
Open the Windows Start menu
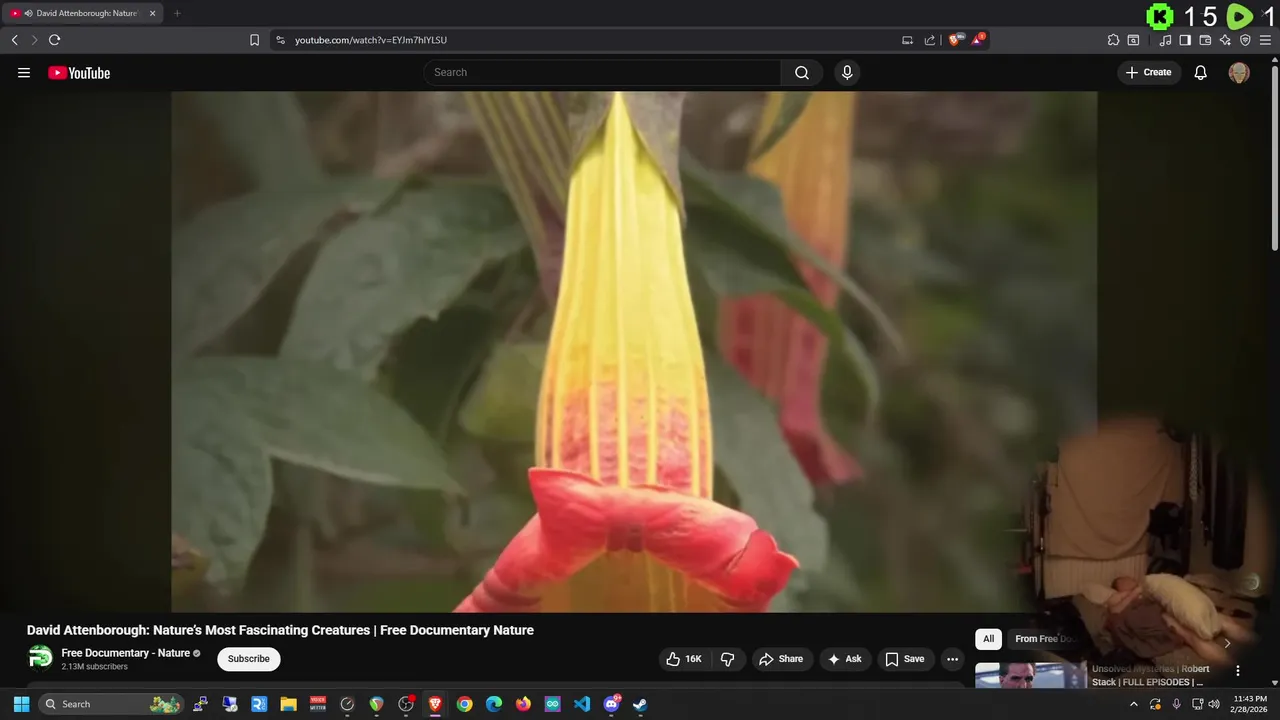21,704
